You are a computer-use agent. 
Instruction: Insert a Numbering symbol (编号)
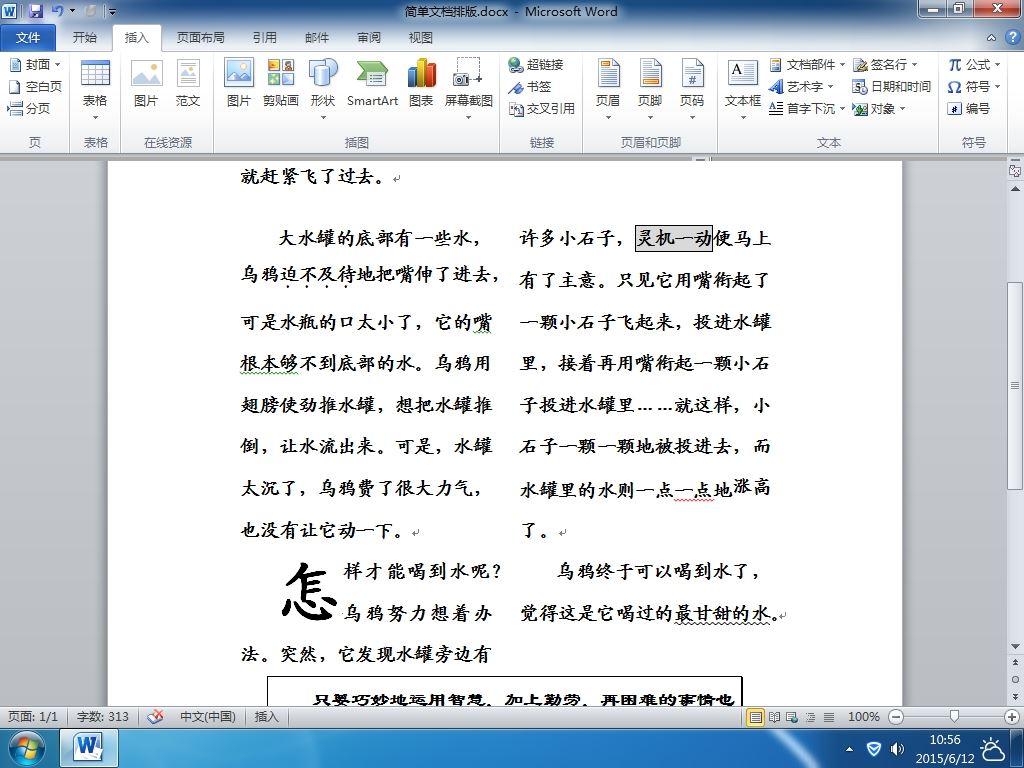[968, 108]
